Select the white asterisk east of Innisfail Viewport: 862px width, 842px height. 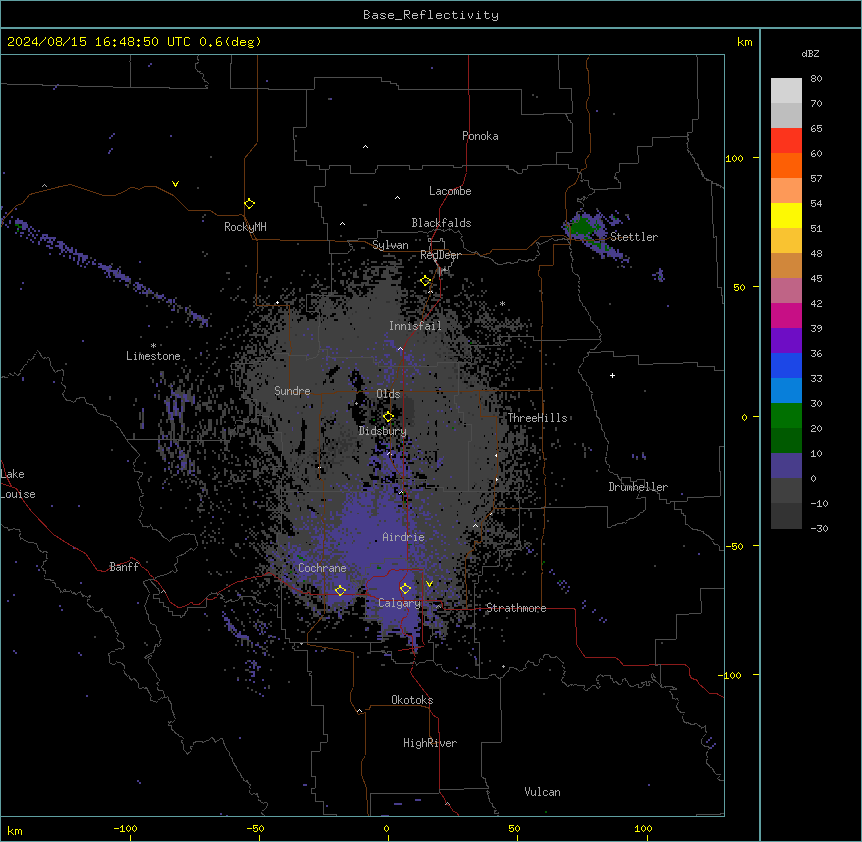(x=502, y=303)
